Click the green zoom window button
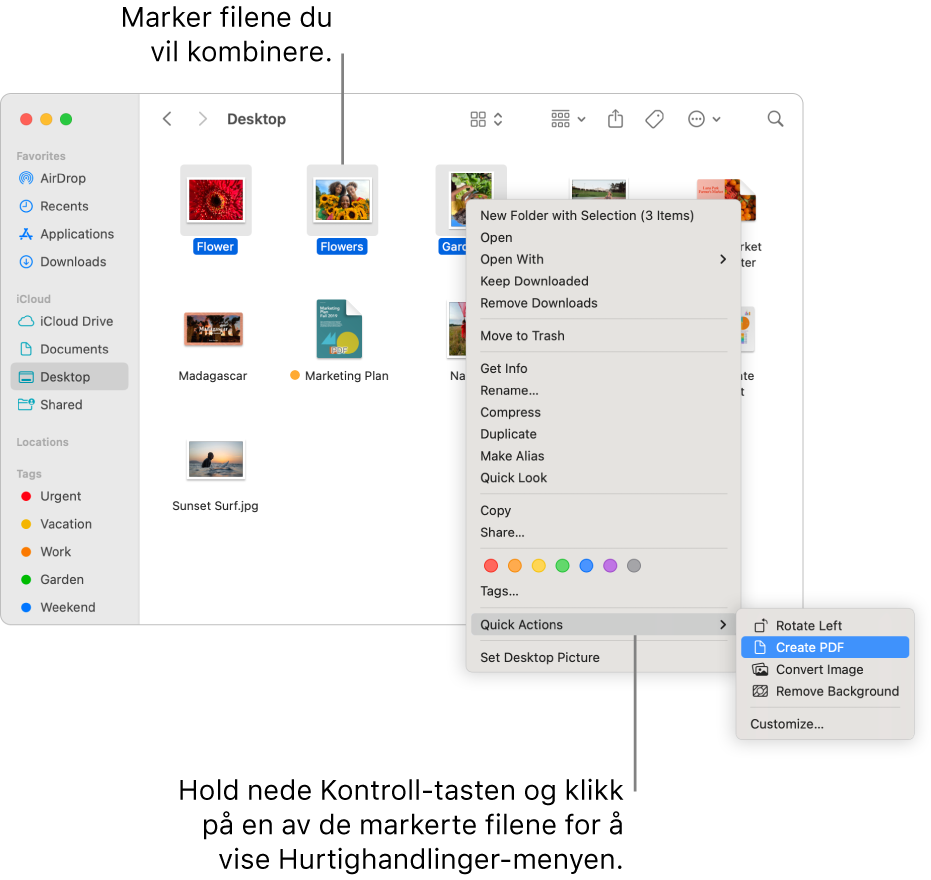The width and height of the screenshot is (931, 880). point(66,119)
